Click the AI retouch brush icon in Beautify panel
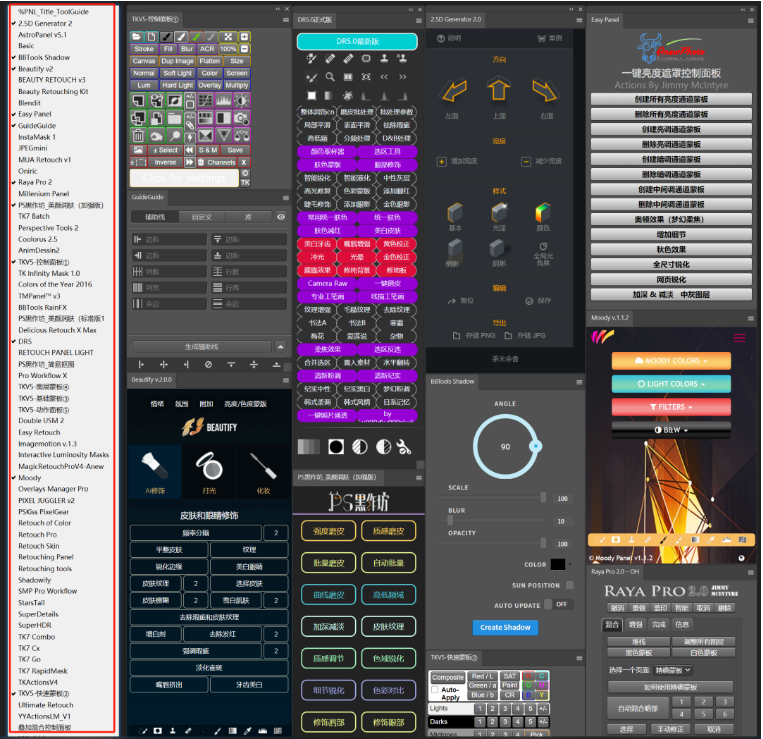Image resolution: width=763 pixels, height=739 pixels. [x=155, y=466]
